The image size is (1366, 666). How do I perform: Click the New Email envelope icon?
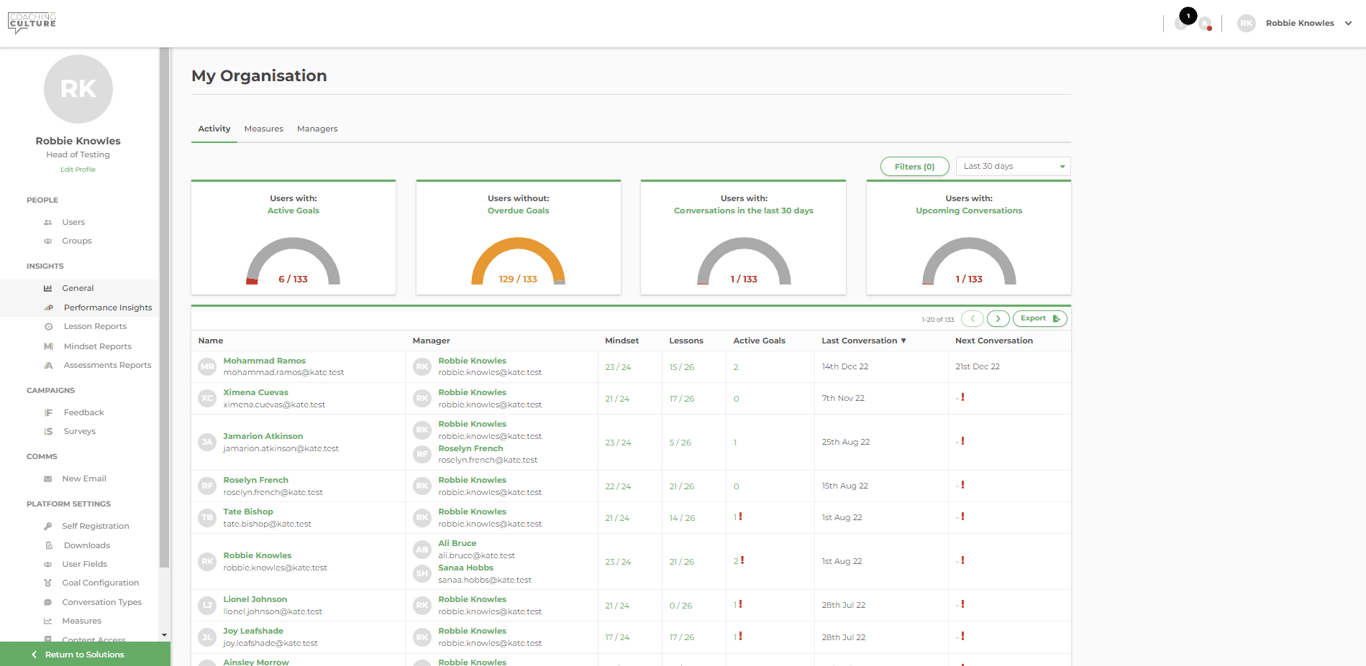click(48, 479)
